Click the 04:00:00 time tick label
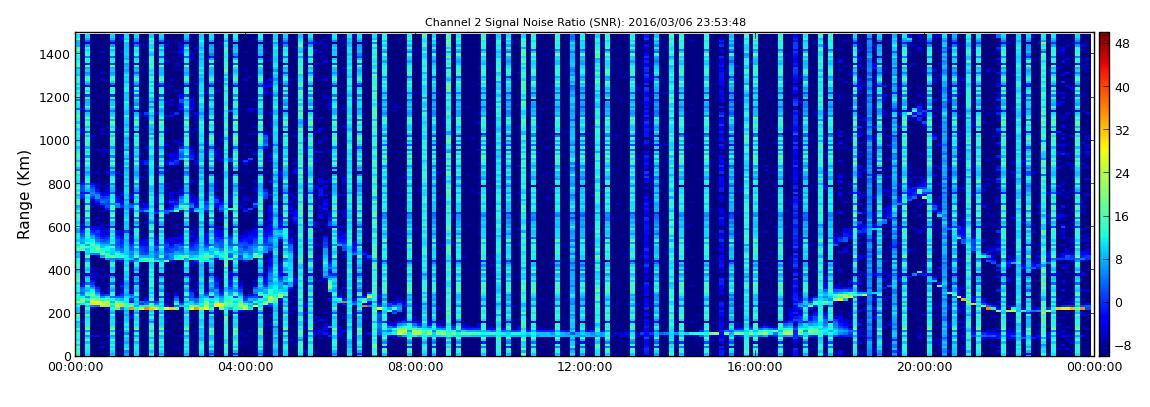Viewport: 1150px width, 407px height. tap(244, 367)
